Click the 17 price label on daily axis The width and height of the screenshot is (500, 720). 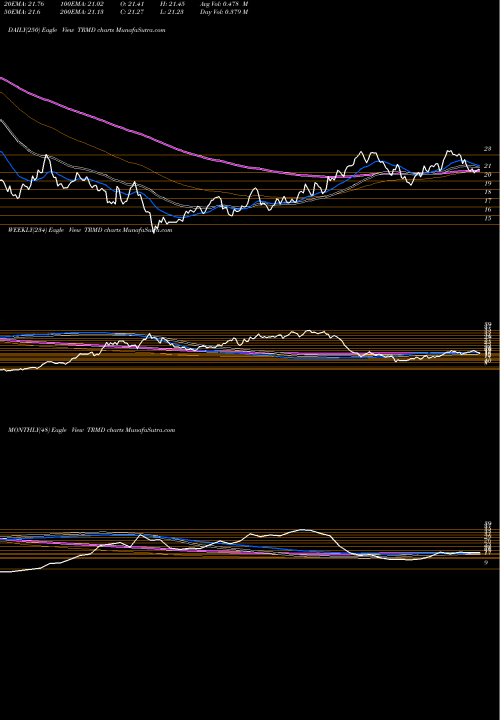pos(488,201)
